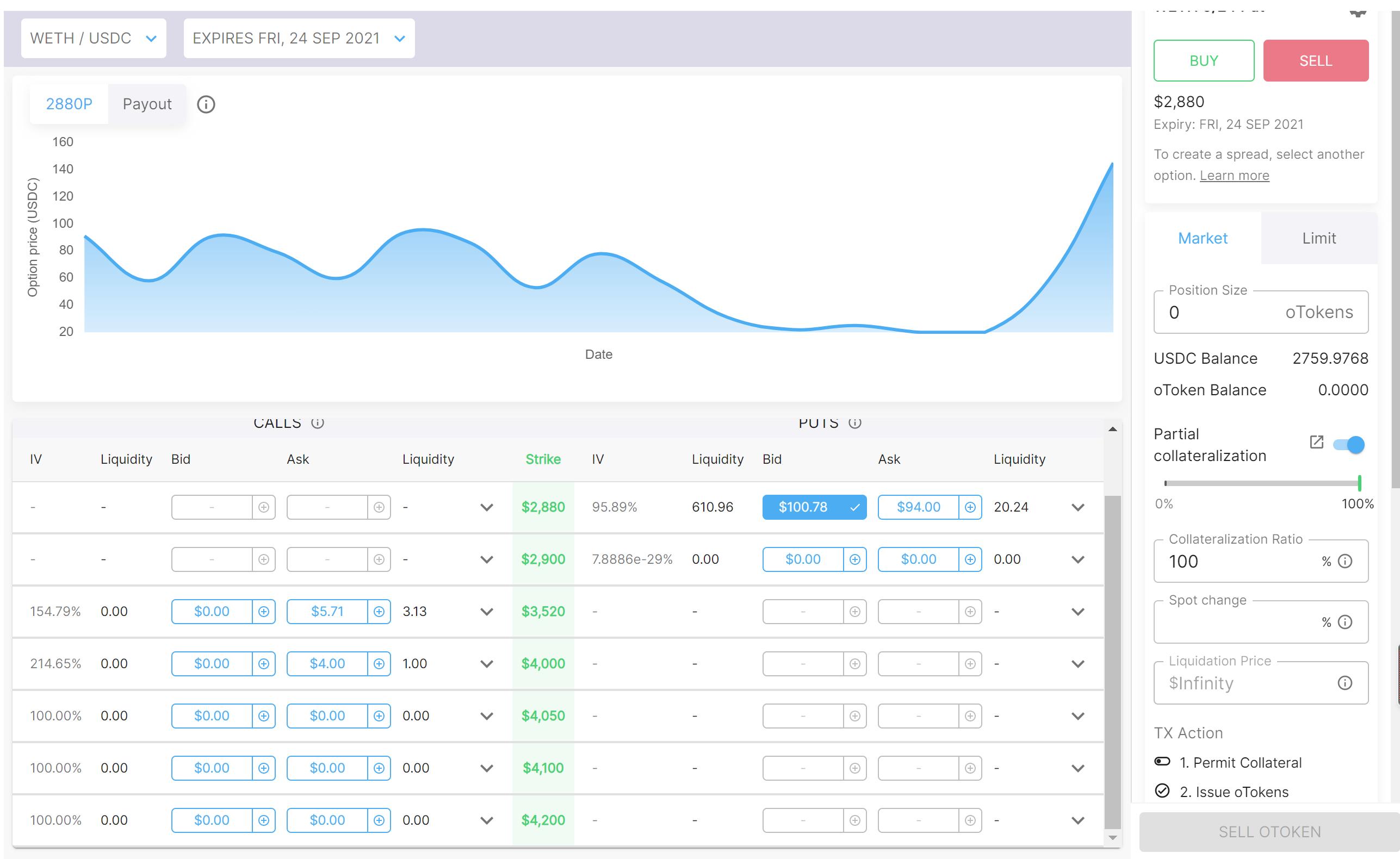Image resolution: width=1400 pixels, height=859 pixels.
Task: Open the expiry date dropdown
Action: 299,39
